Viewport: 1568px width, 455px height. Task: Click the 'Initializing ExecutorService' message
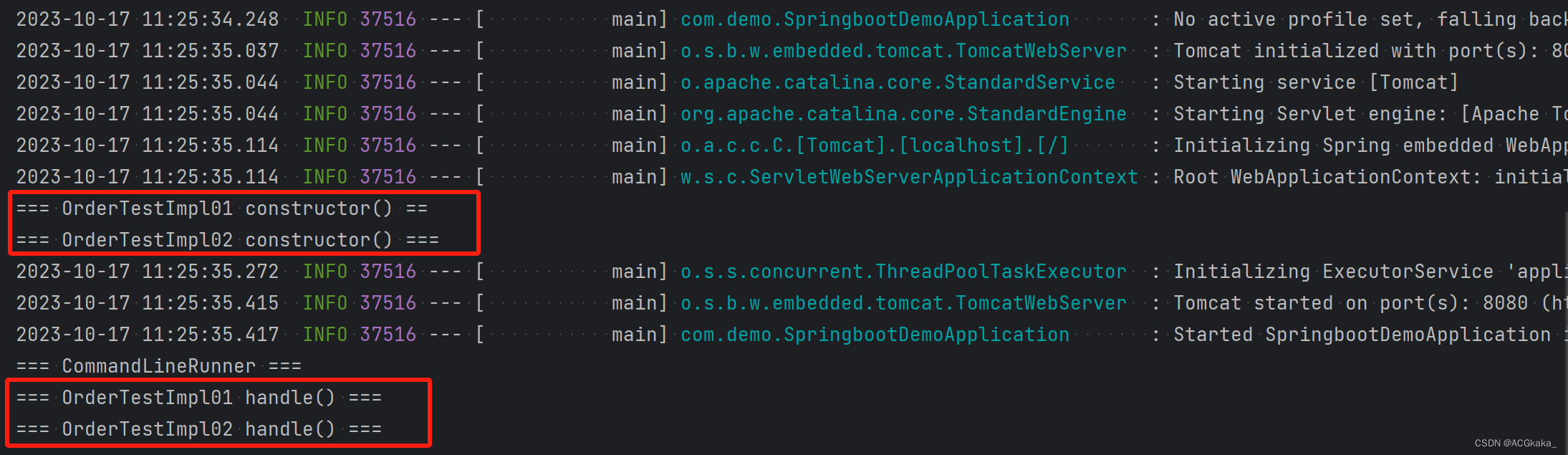tap(1370, 272)
